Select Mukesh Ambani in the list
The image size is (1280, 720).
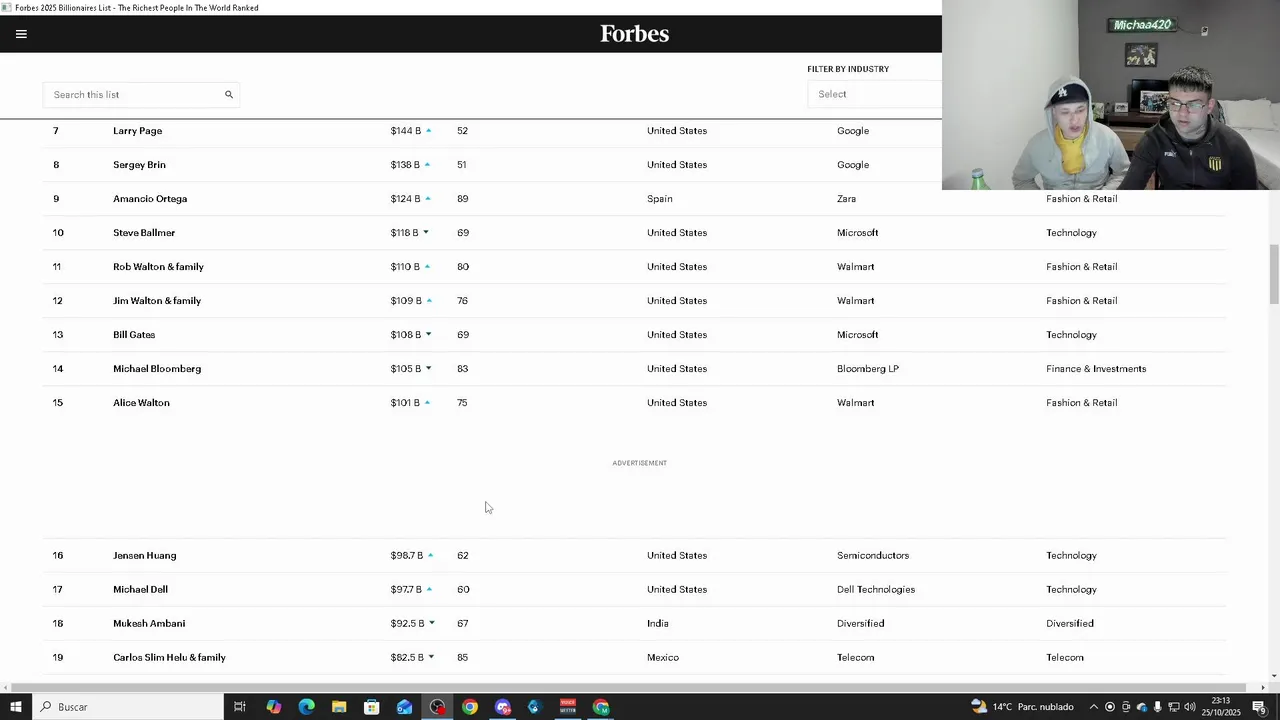[x=149, y=624]
